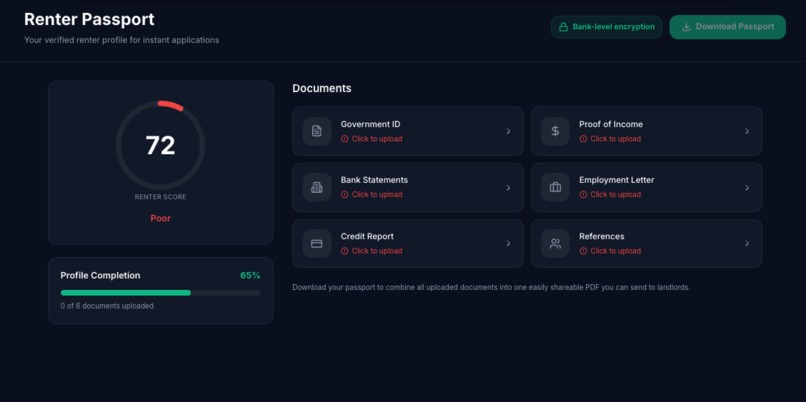Click the Employment Letter title text

pyautogui.click(x=616, y=180)
